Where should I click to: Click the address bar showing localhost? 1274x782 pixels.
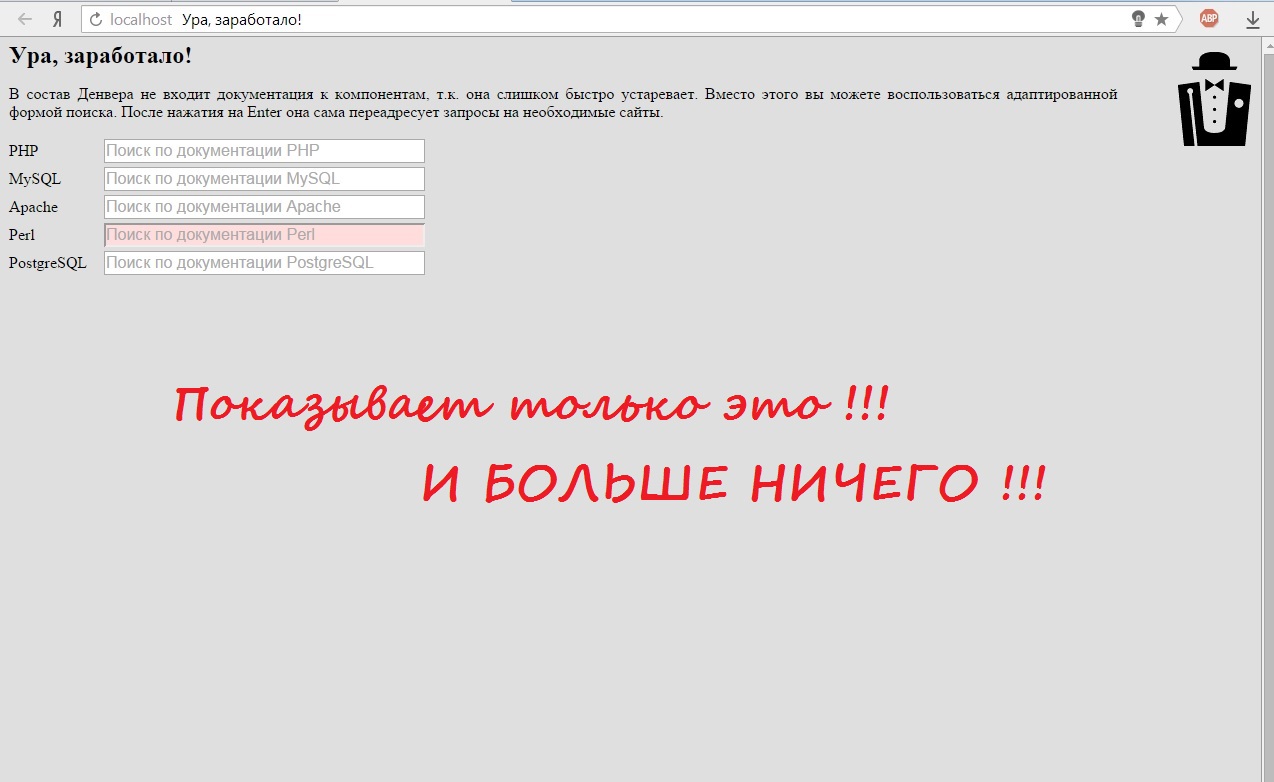[x=630, y=19]
